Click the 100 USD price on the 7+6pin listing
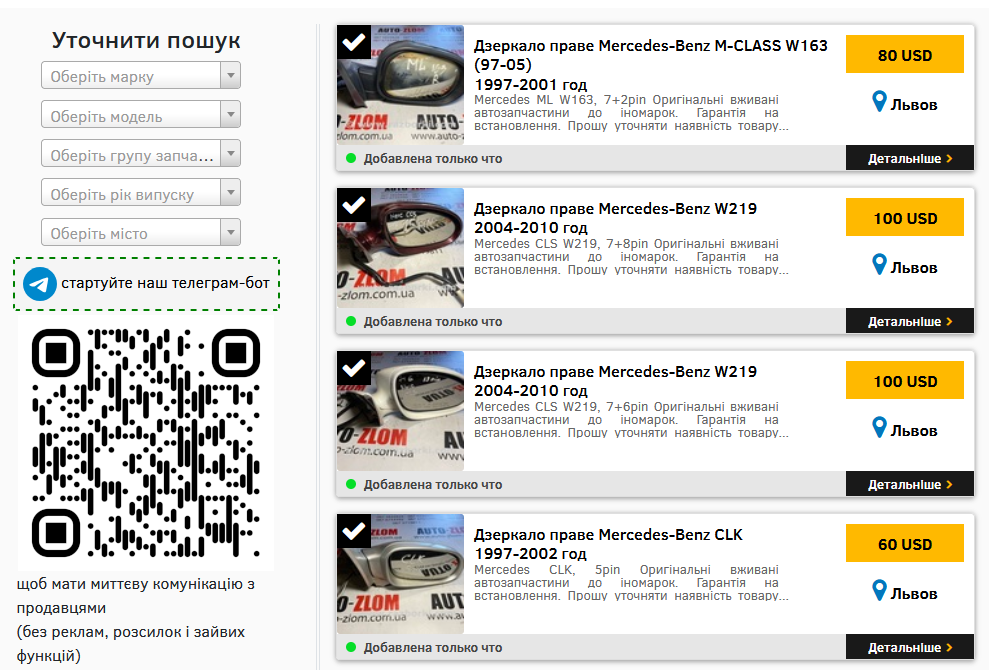This screenshot has width=989, height=670. click(904, 380)
